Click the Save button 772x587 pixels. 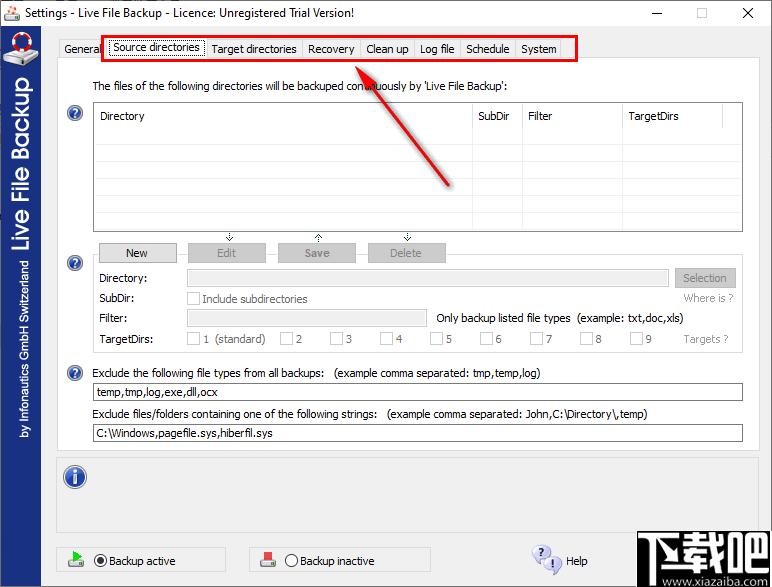point(317,253)
